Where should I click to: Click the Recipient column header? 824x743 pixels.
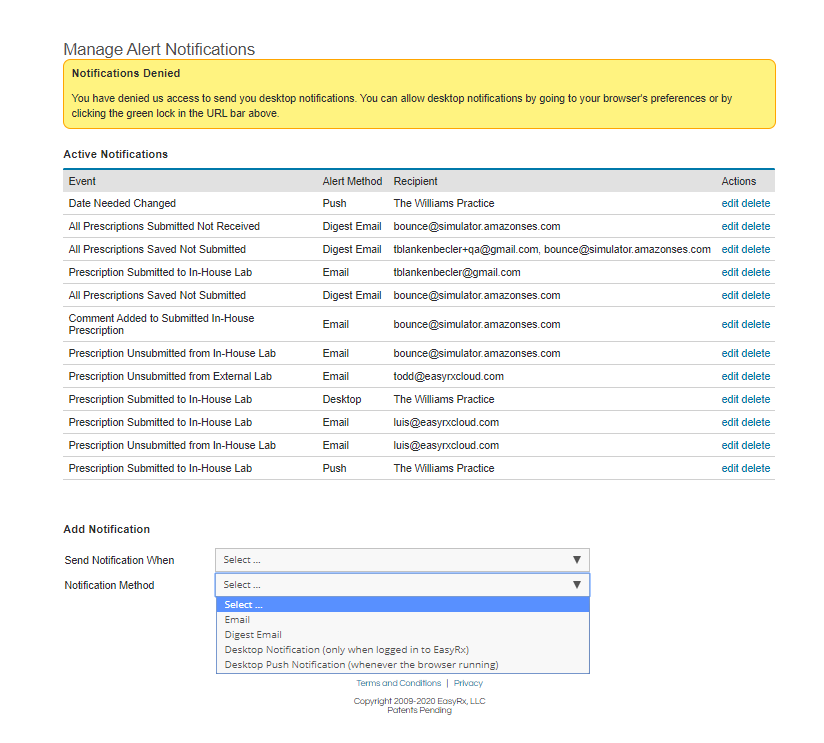pyautogui.click(x=415, y=181)
